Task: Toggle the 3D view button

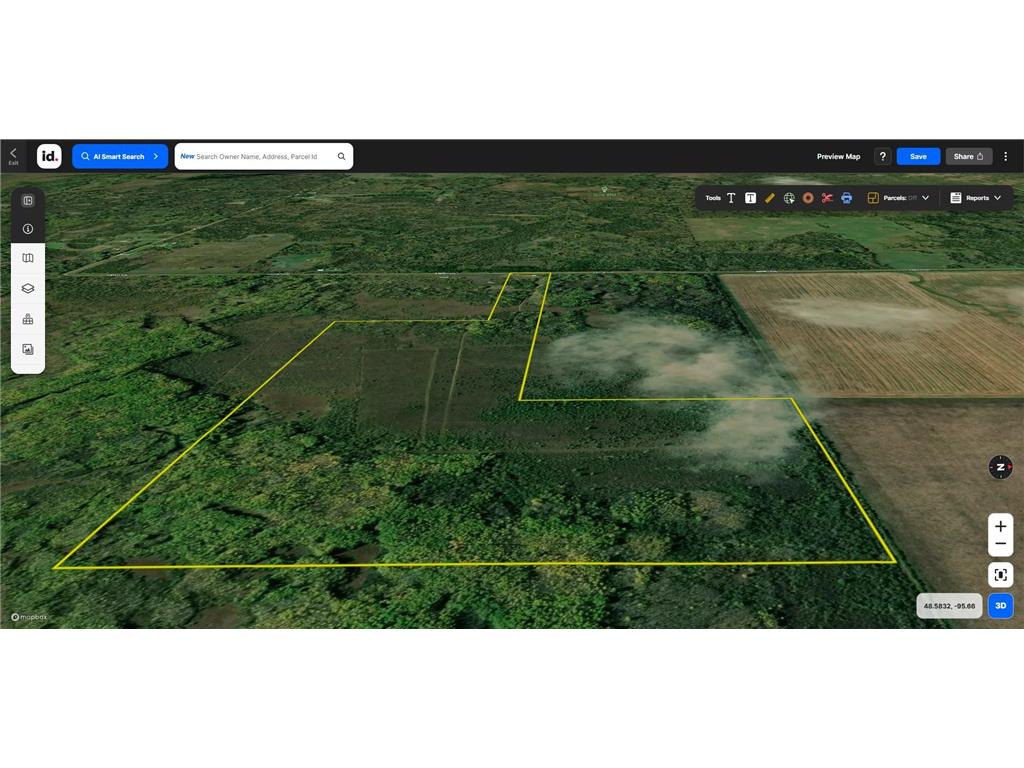Action: (x=1000, y=606)
